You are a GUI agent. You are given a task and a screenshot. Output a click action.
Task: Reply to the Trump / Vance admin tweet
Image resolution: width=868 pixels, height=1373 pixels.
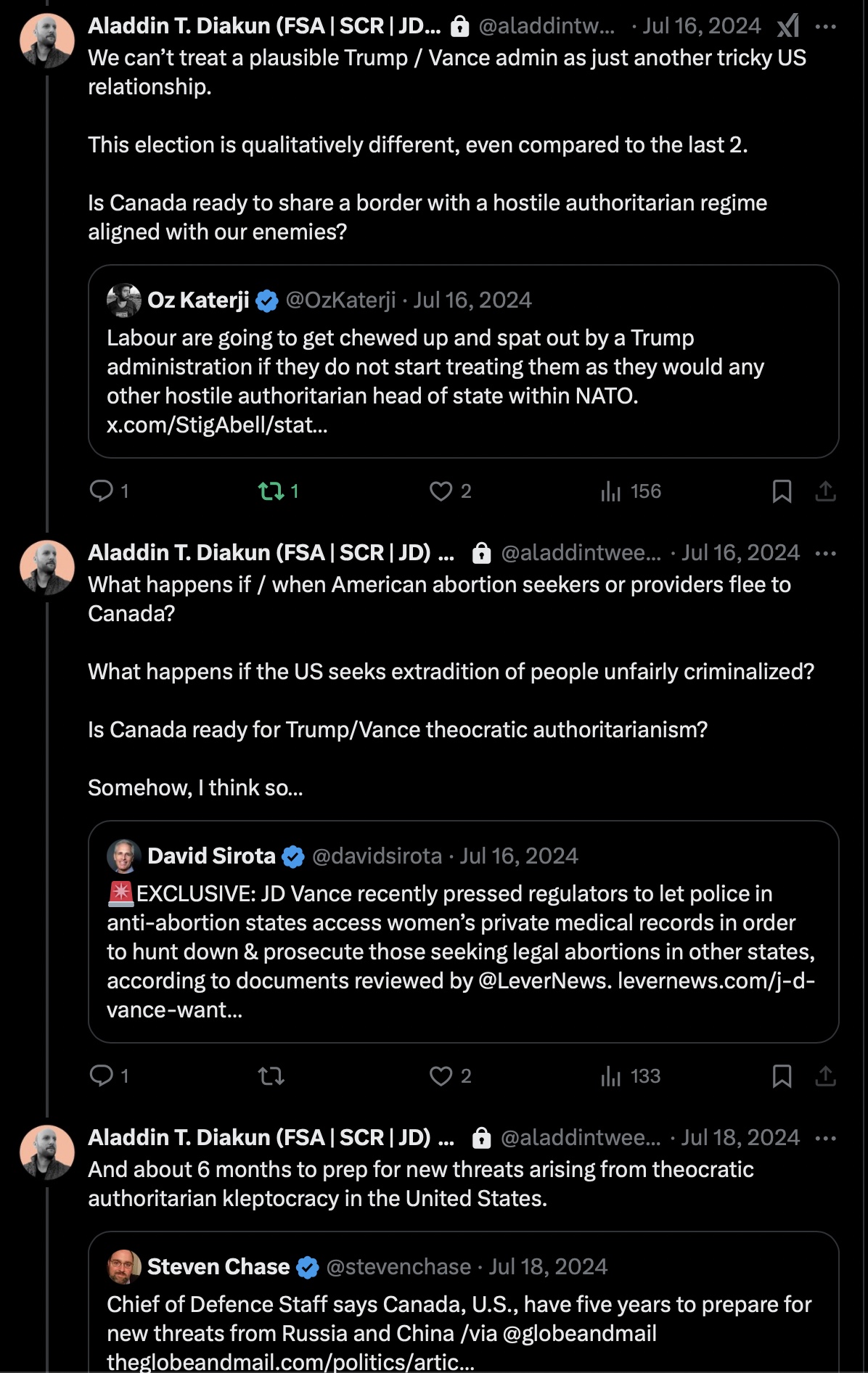102,491
